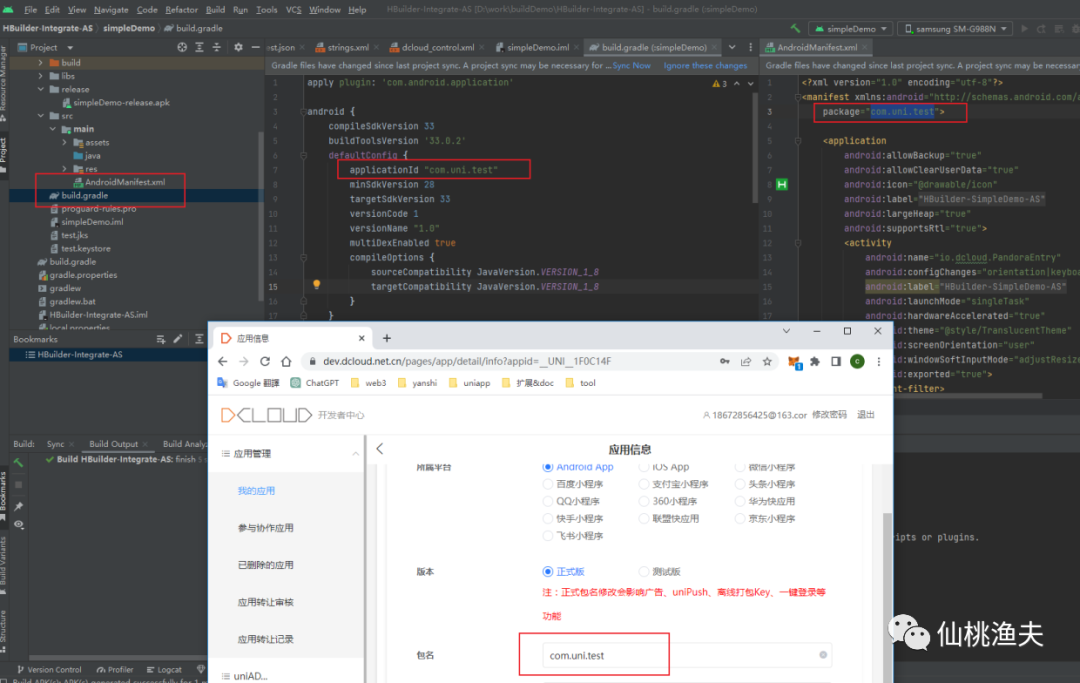Open Project panel gear settings
This screenshot has width=1080, height=683.
point(238,47)
